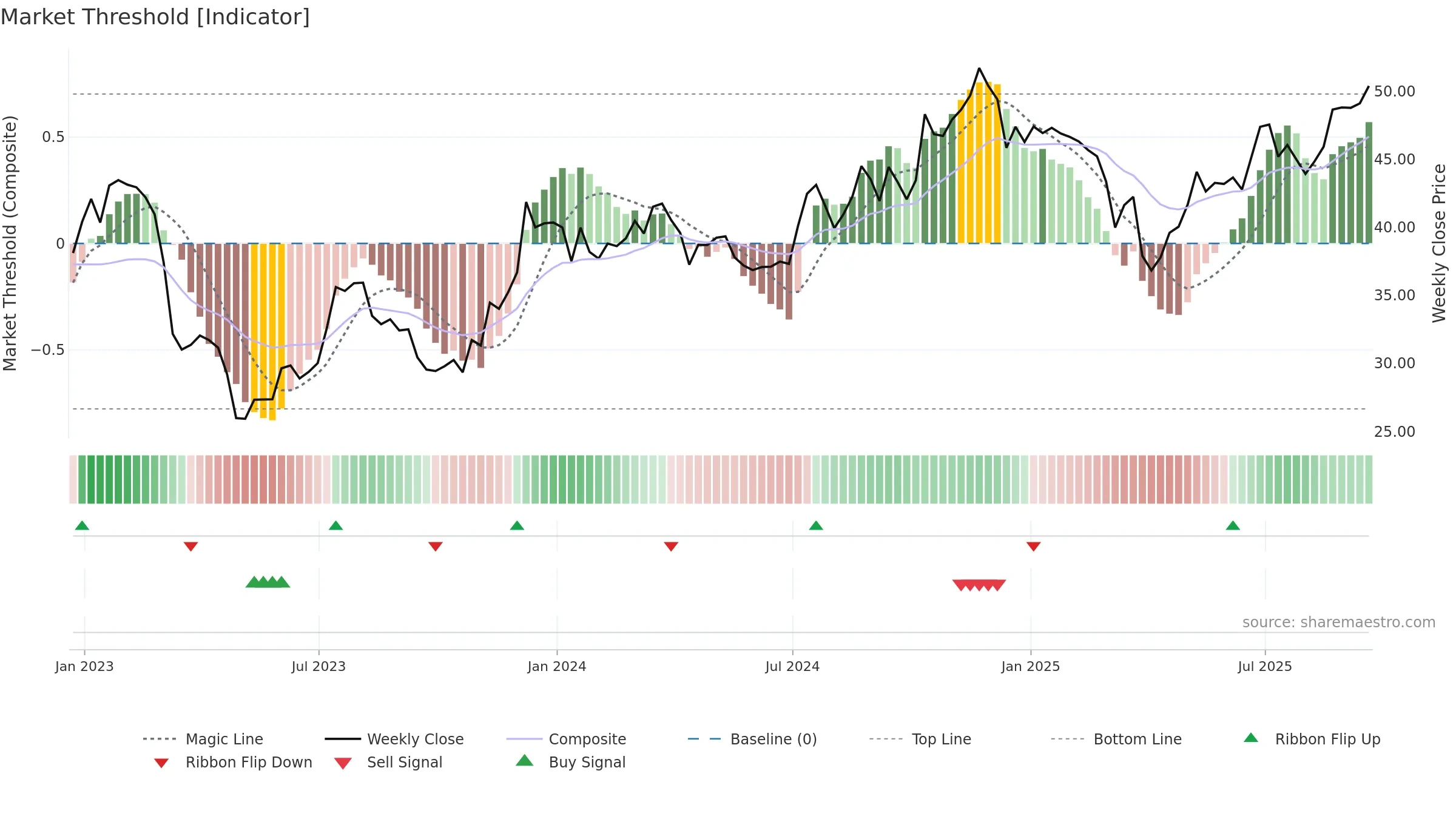
Task: Click the red flip-down marker at Jan 2025
Action: coord(1034,547)
